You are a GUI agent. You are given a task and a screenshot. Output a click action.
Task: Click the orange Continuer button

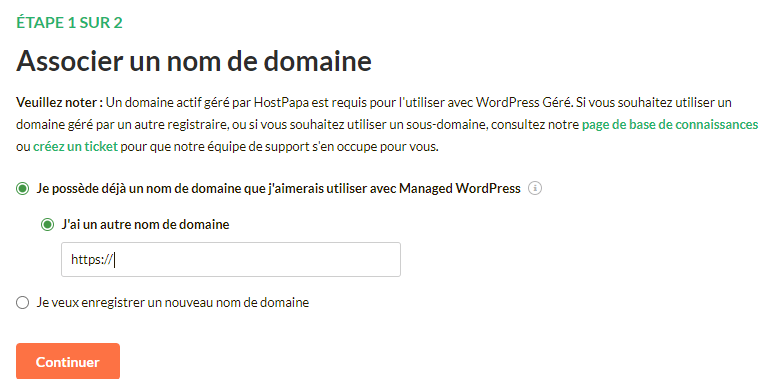click(x=68, y=361)
